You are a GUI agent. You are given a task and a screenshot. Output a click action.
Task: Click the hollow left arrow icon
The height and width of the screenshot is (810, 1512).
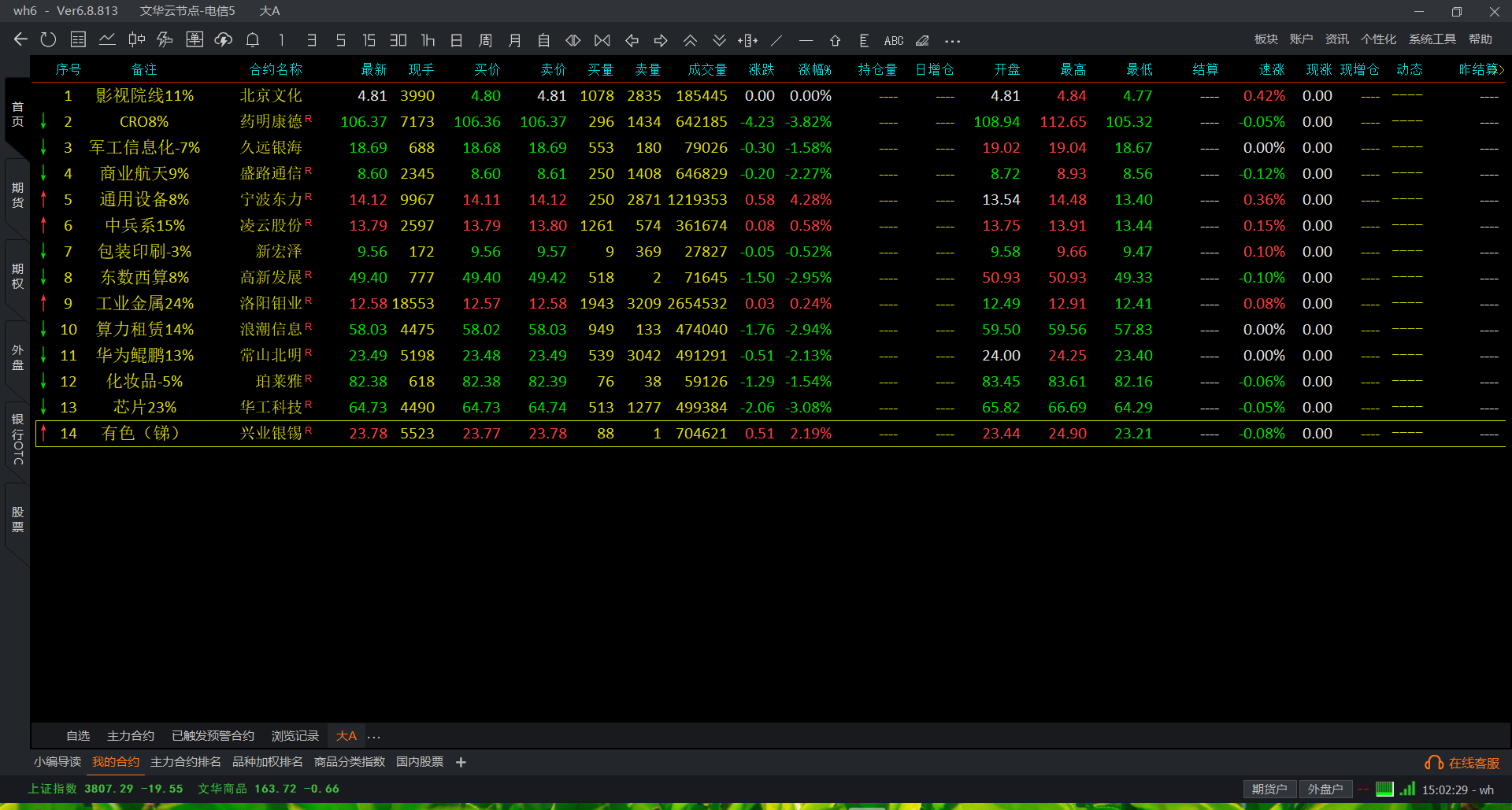pyautogui.click(x=632, y=40)
